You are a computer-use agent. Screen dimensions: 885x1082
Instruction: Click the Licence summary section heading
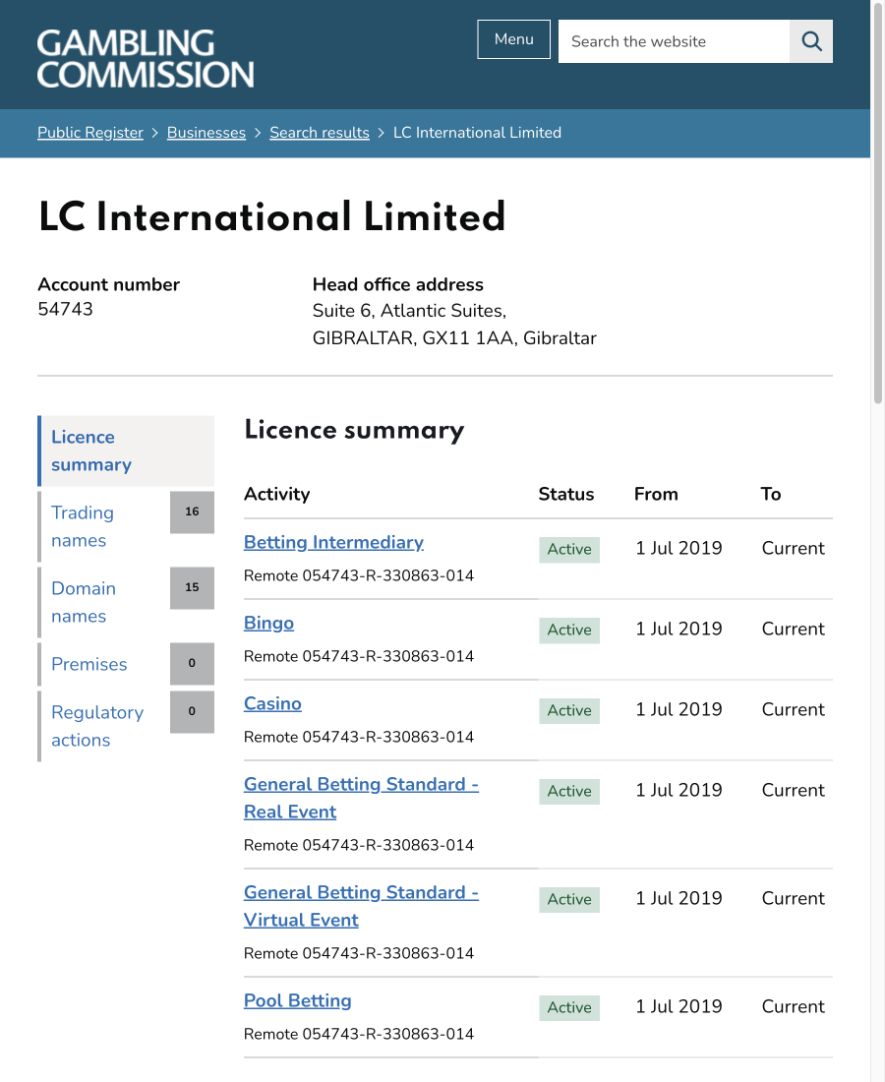355,430
